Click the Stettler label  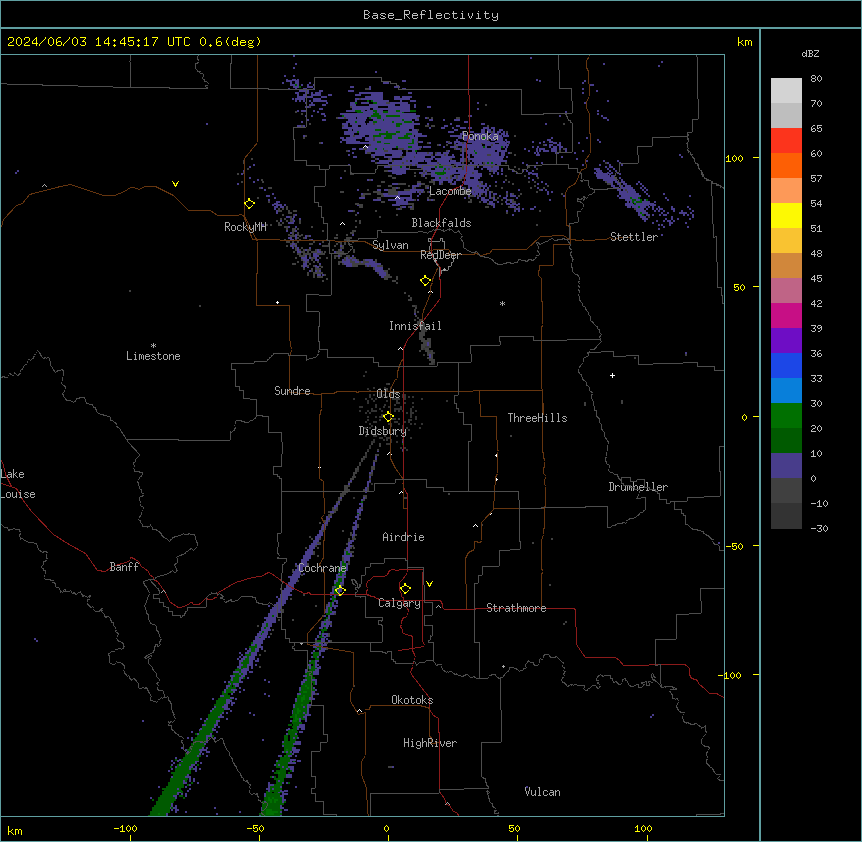coord(634,237)
